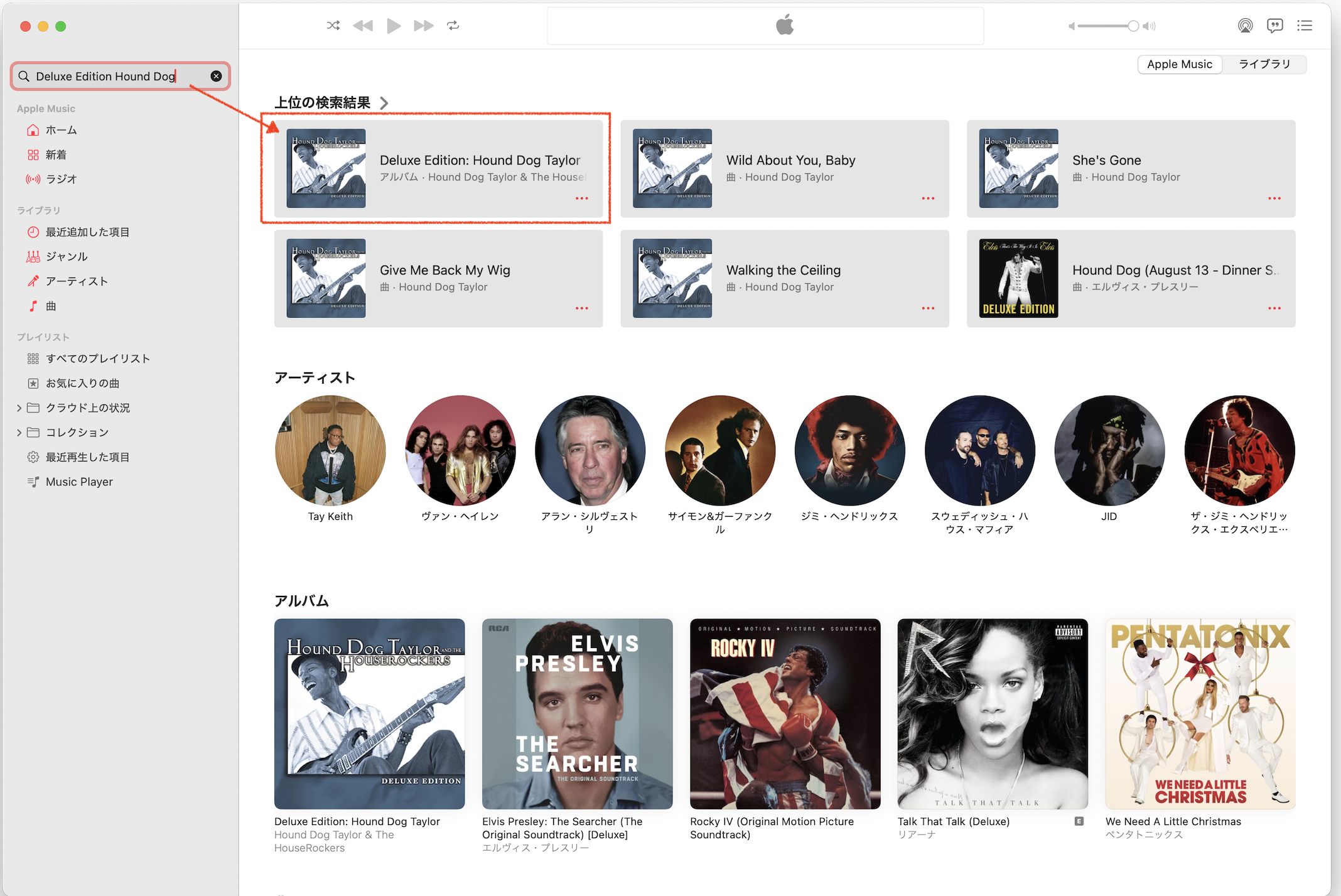Open the Up Next queue list icon
This screenshot has width=1341, height=896.
pos(1305,26)
